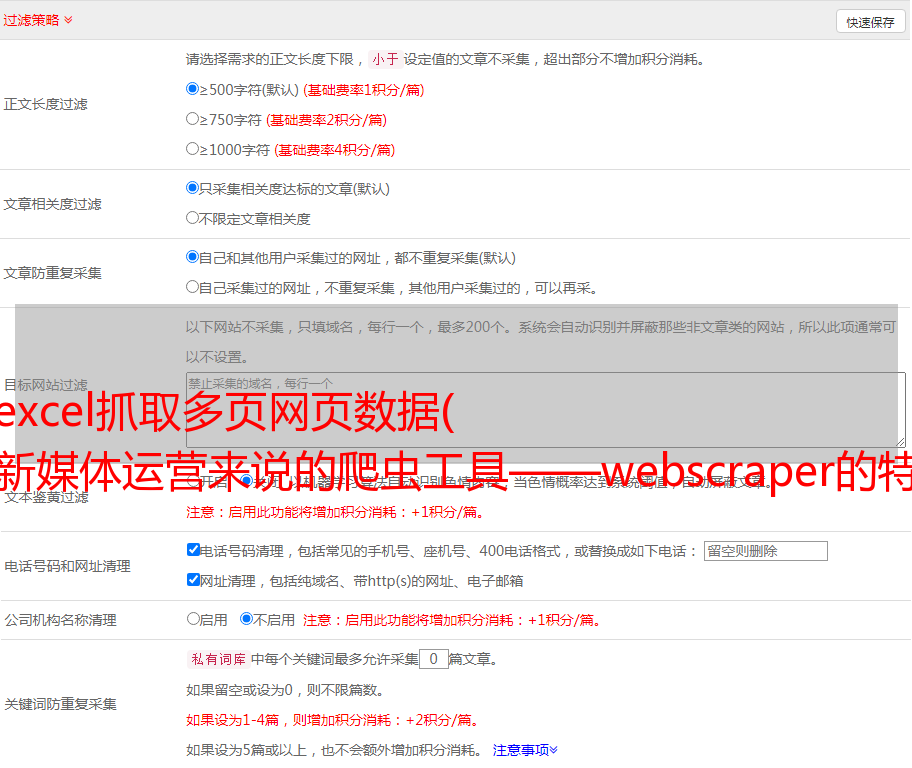Image resolution: width=912 pixels, height=768 pixels.
Task: Click the 禁止采集的域名 textarea
Action: tap(546, 410)
